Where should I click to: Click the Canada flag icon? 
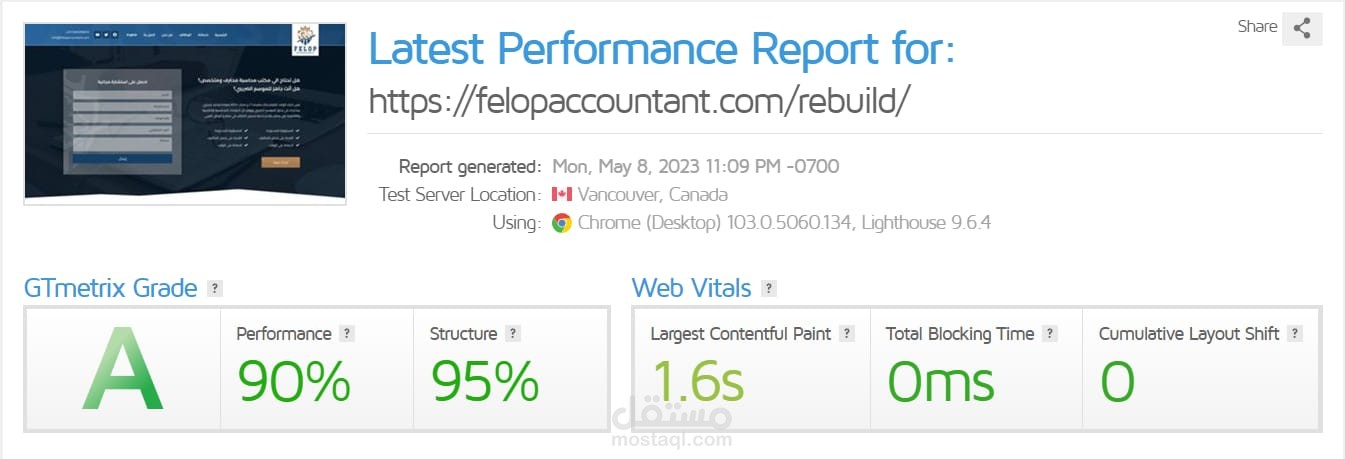click(x=561, y=194)
